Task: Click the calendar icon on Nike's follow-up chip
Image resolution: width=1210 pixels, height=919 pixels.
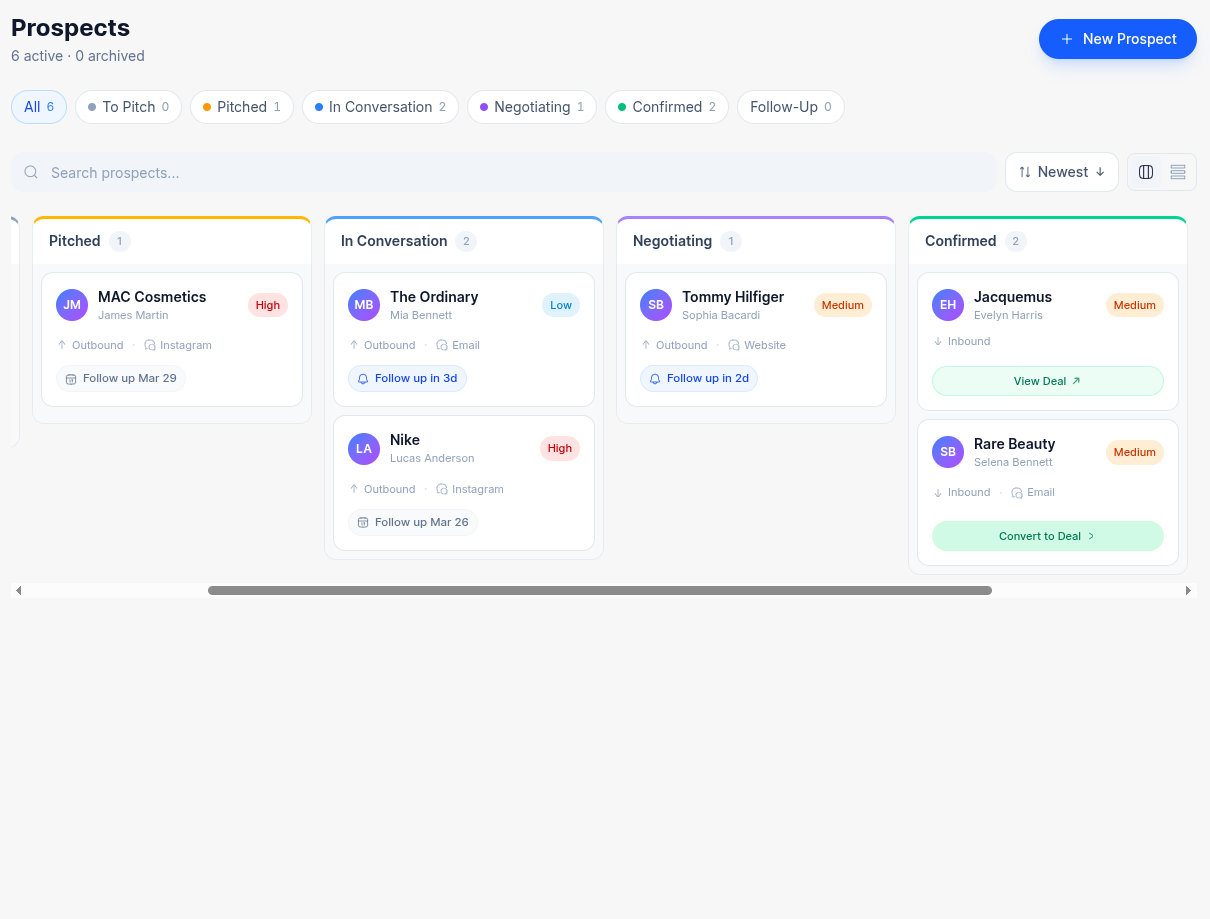Action: tap(362, 522)
